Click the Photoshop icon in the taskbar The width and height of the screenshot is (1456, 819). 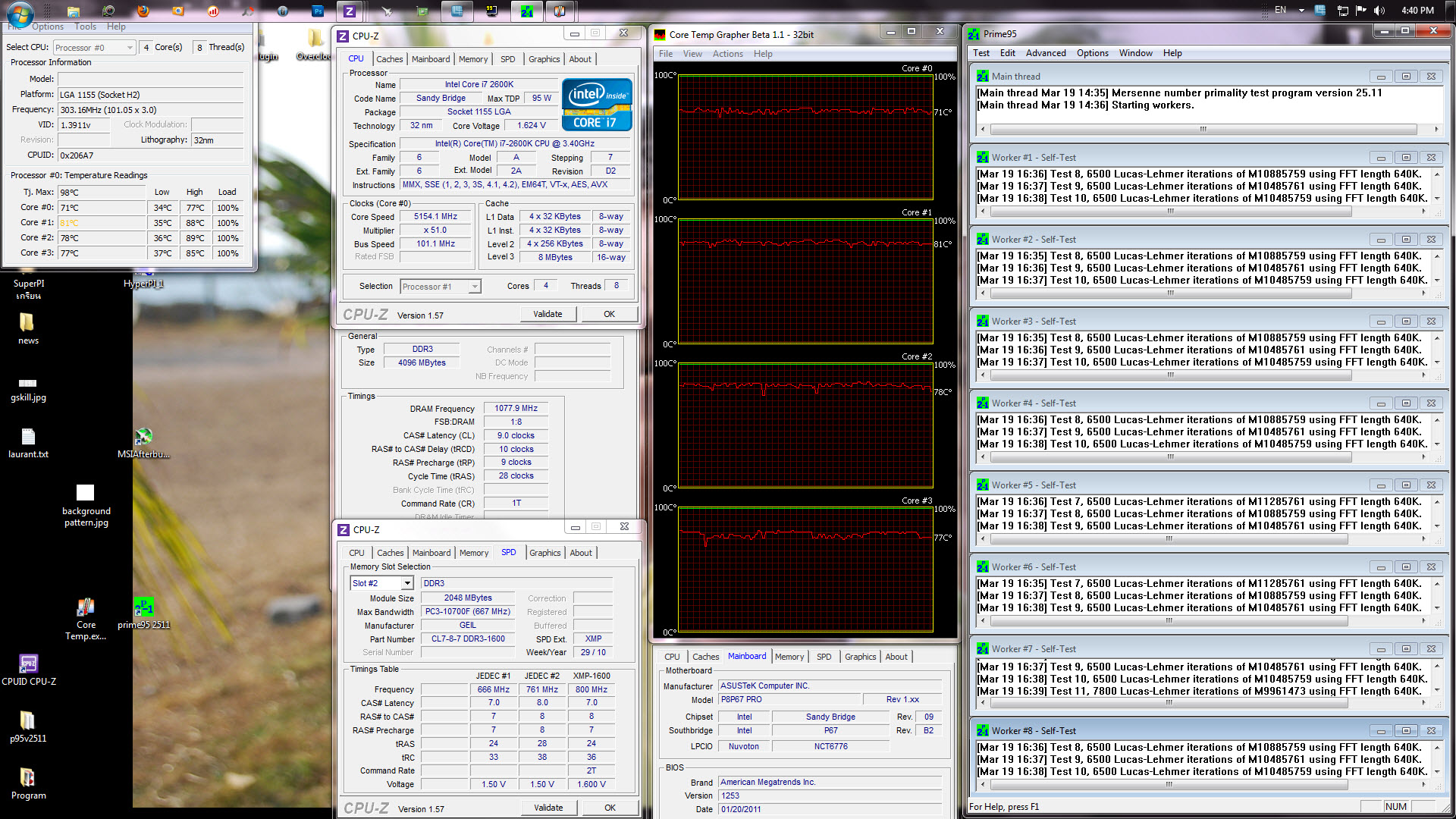[317, 11]
